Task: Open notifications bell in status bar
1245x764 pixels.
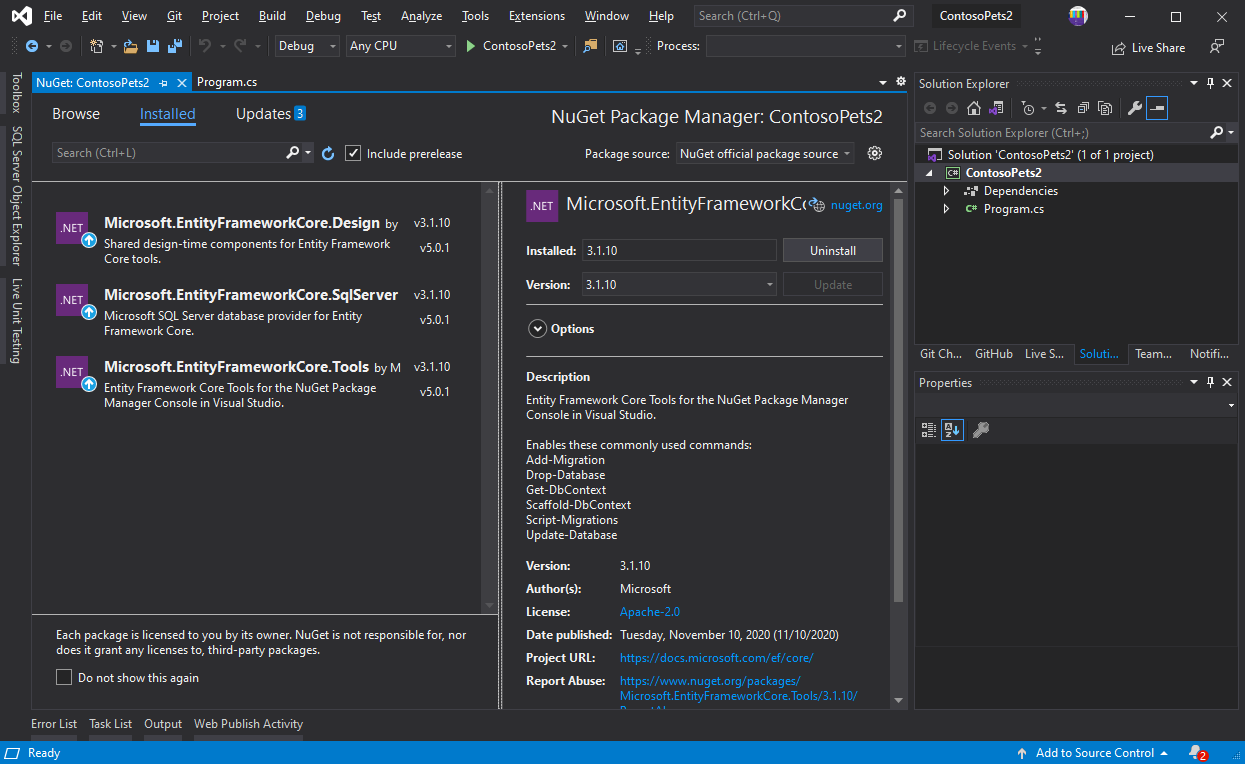Action: point(1197,753)
